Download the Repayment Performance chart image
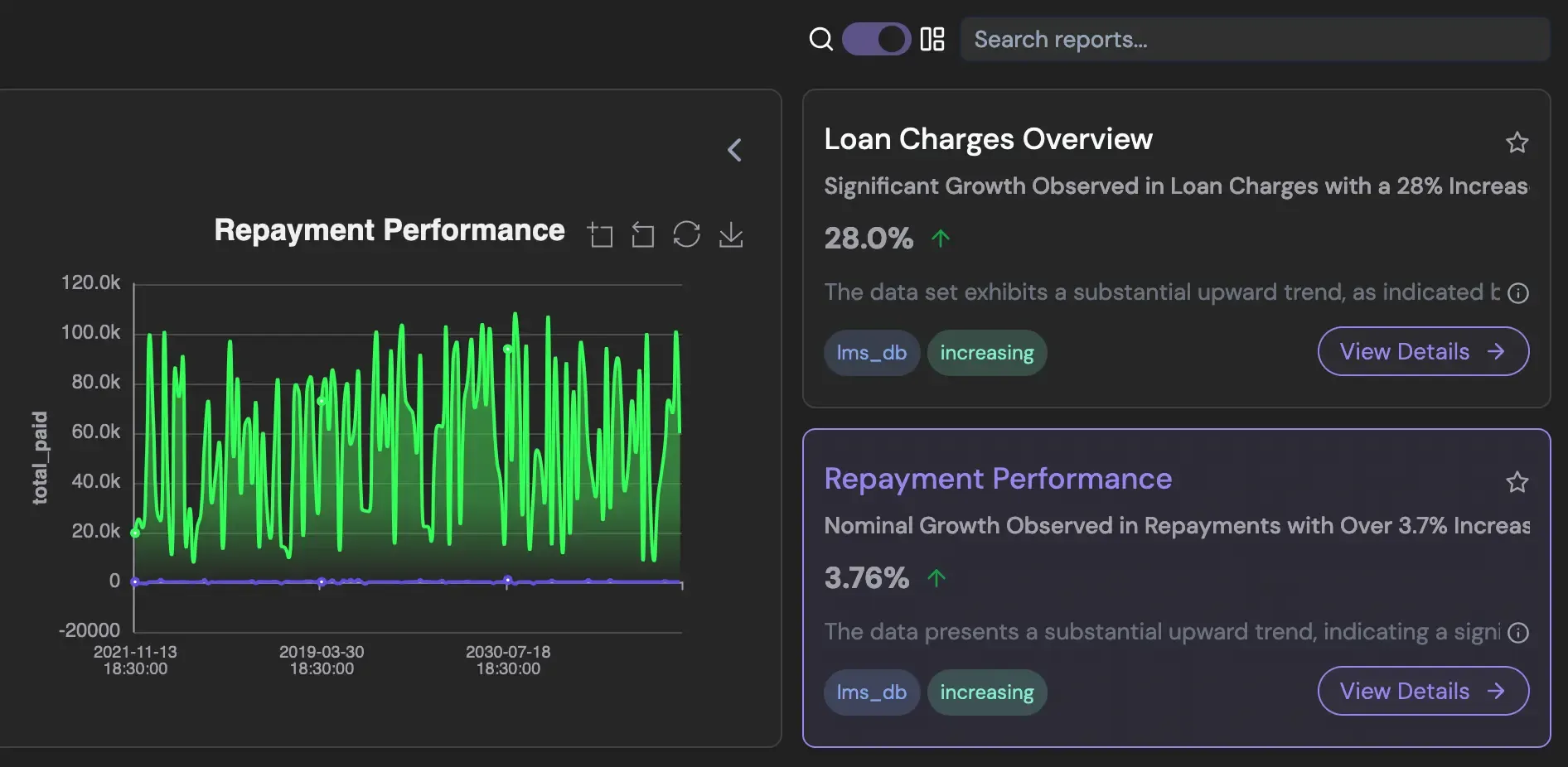Screen dimensions: 1568x767 731,234
